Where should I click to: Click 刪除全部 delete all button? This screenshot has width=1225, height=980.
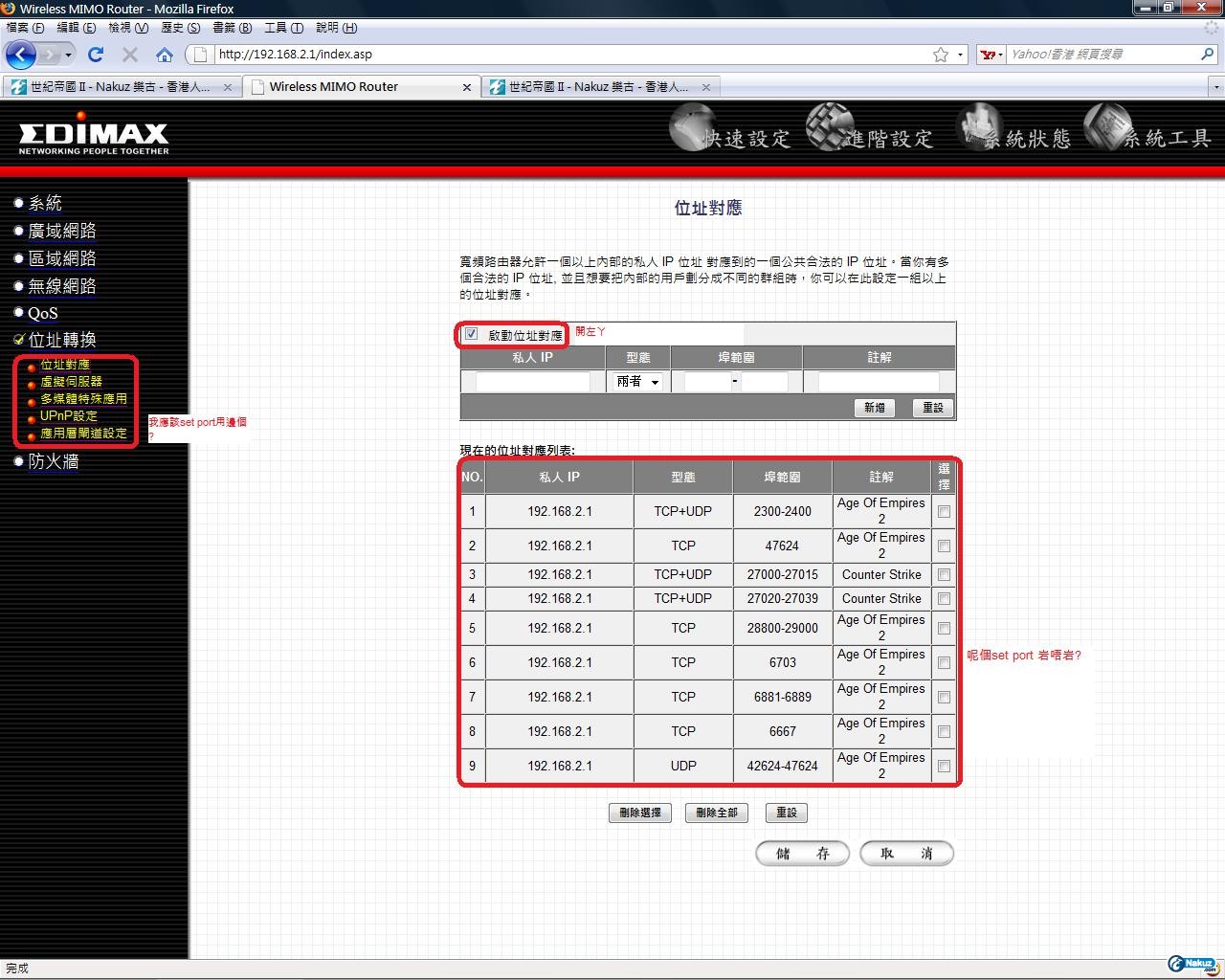click(x=716, y=813)
